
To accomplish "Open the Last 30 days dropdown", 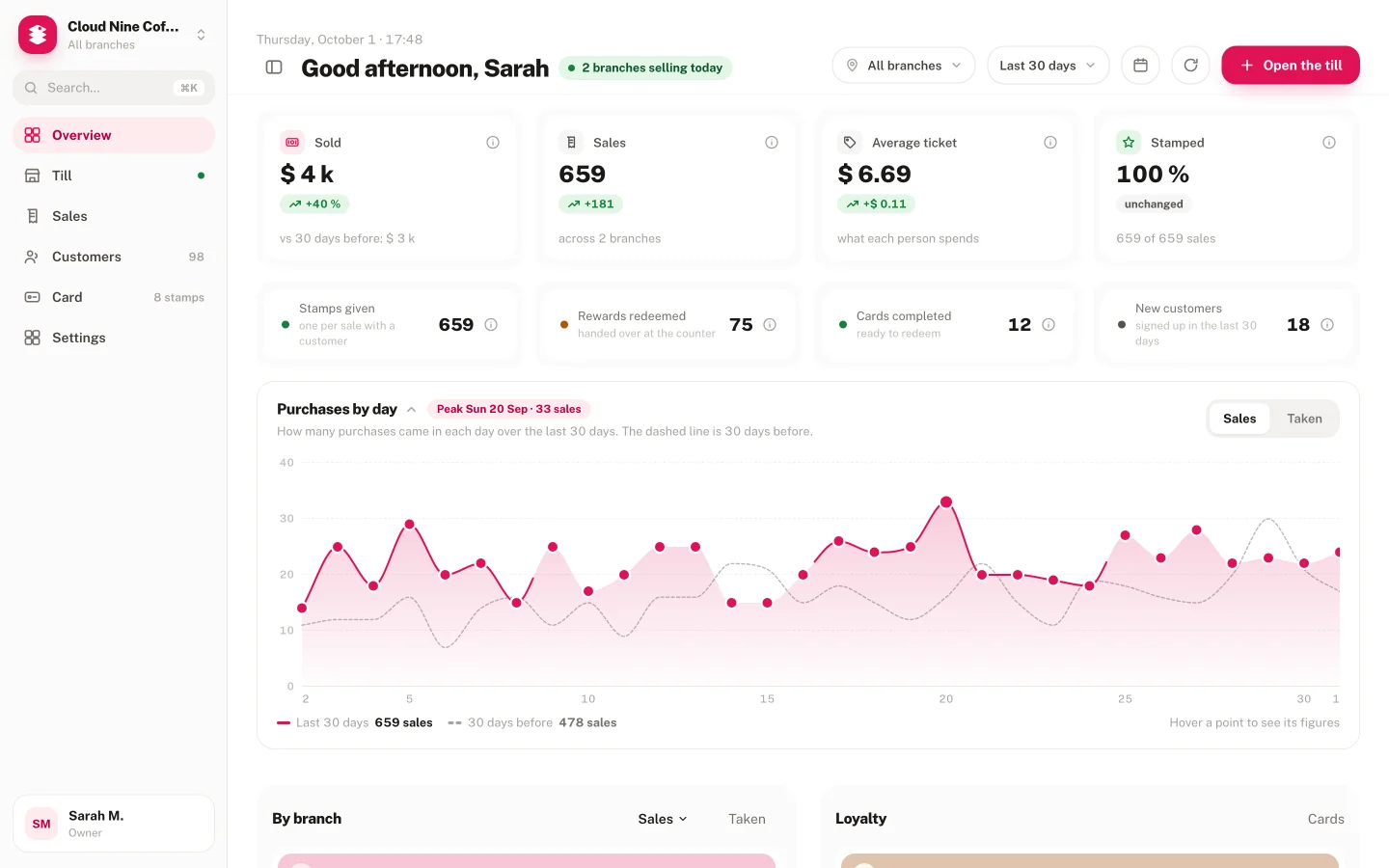I will point(1048,66).
